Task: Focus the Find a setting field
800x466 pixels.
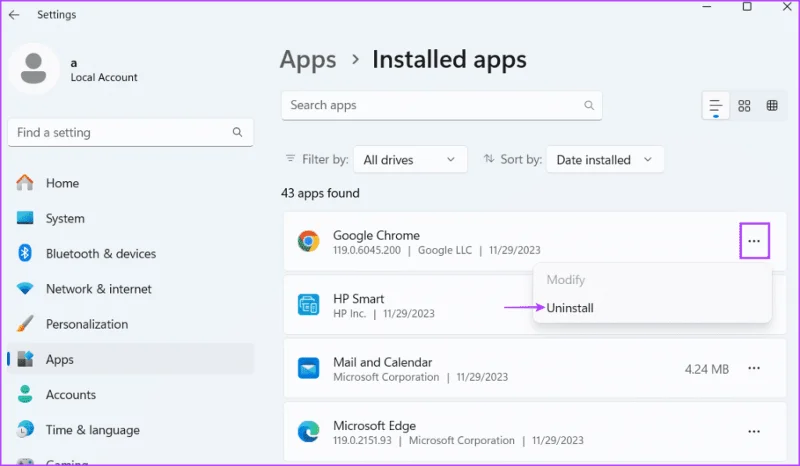Action: click(131, 133)
